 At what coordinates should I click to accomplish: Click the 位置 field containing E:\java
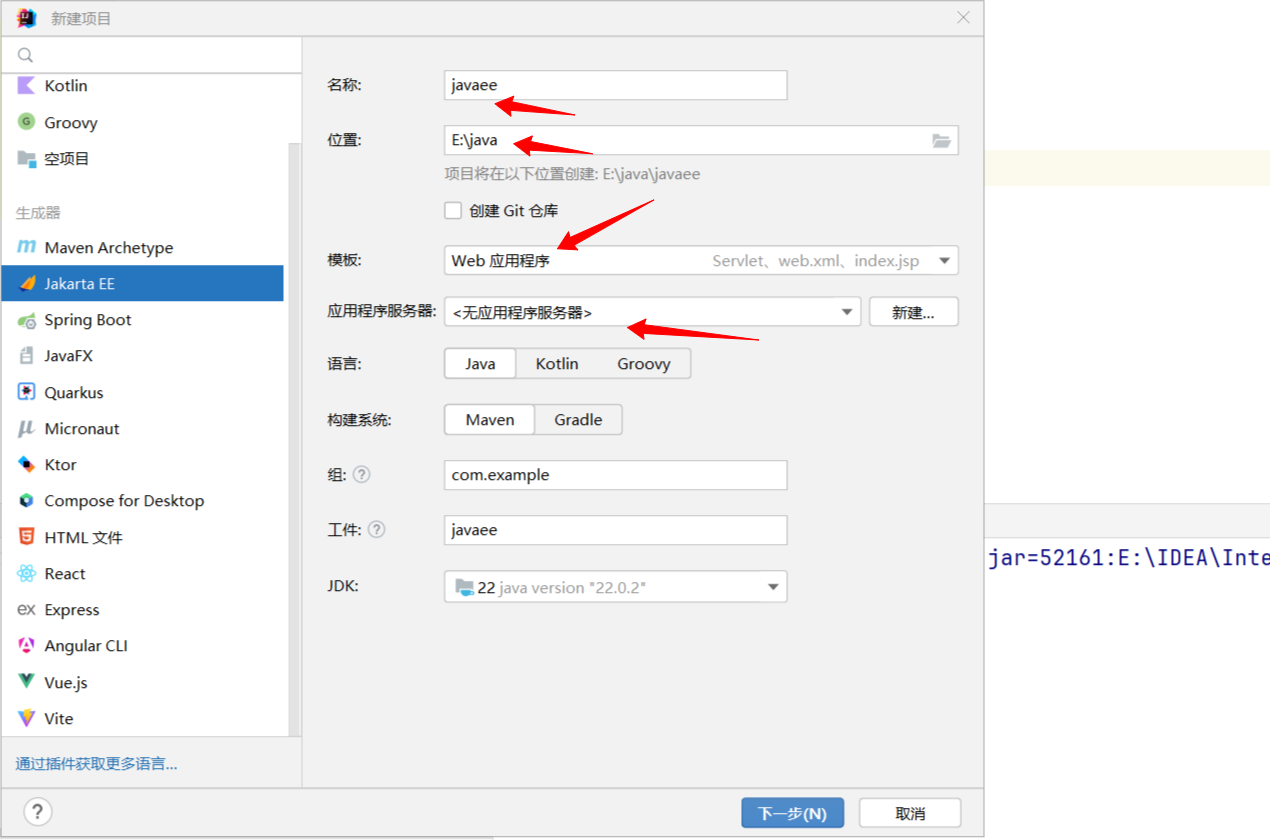(701, 140)
